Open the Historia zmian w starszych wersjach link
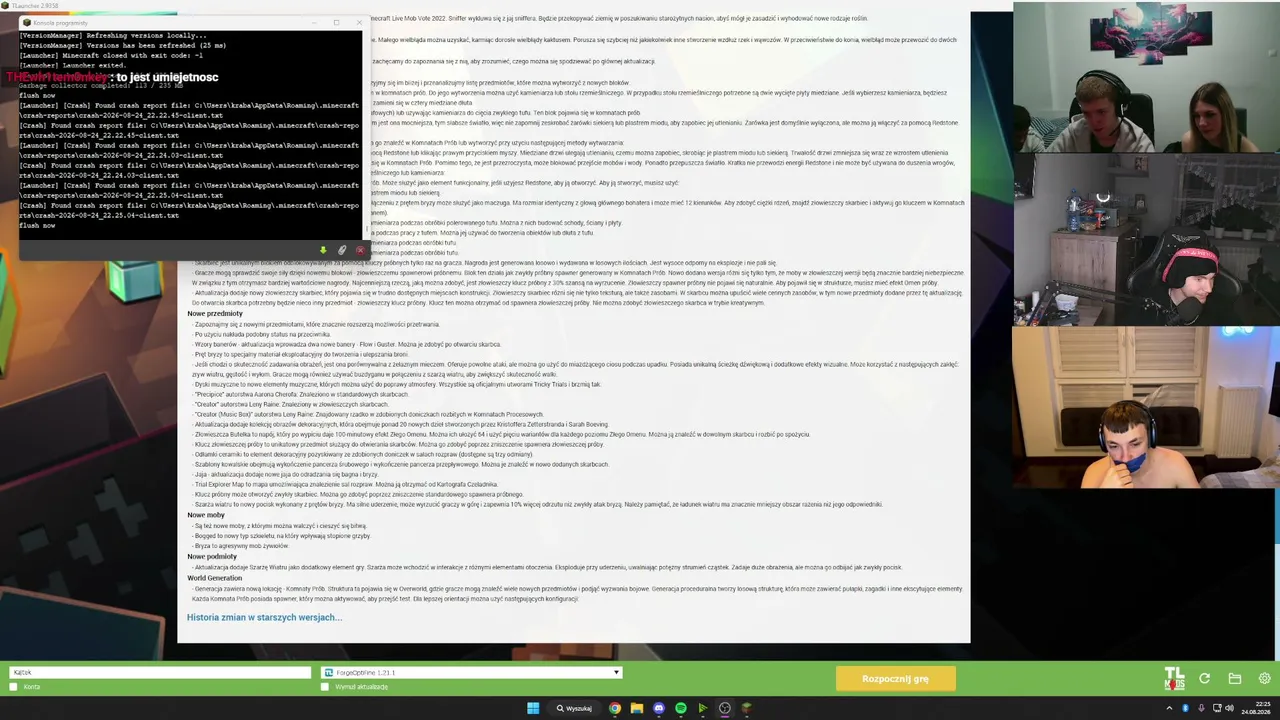This screenshot has height=720, width=1280. coord(264,617)
